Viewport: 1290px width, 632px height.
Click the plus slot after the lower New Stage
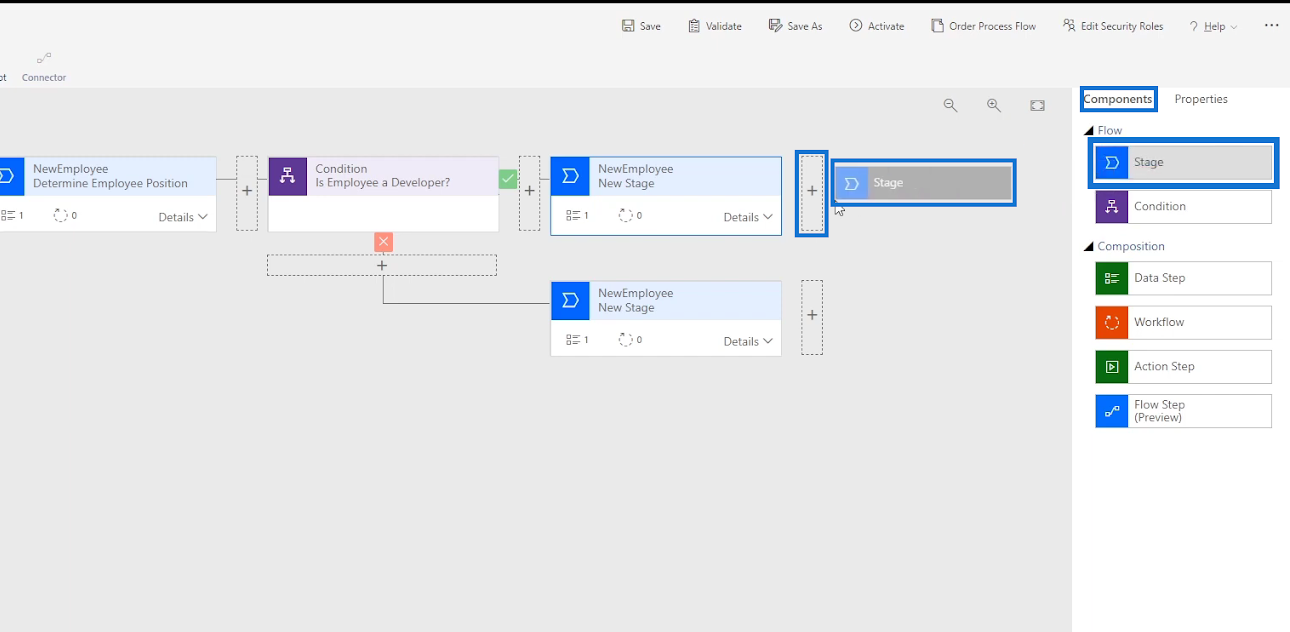point(812,317)
